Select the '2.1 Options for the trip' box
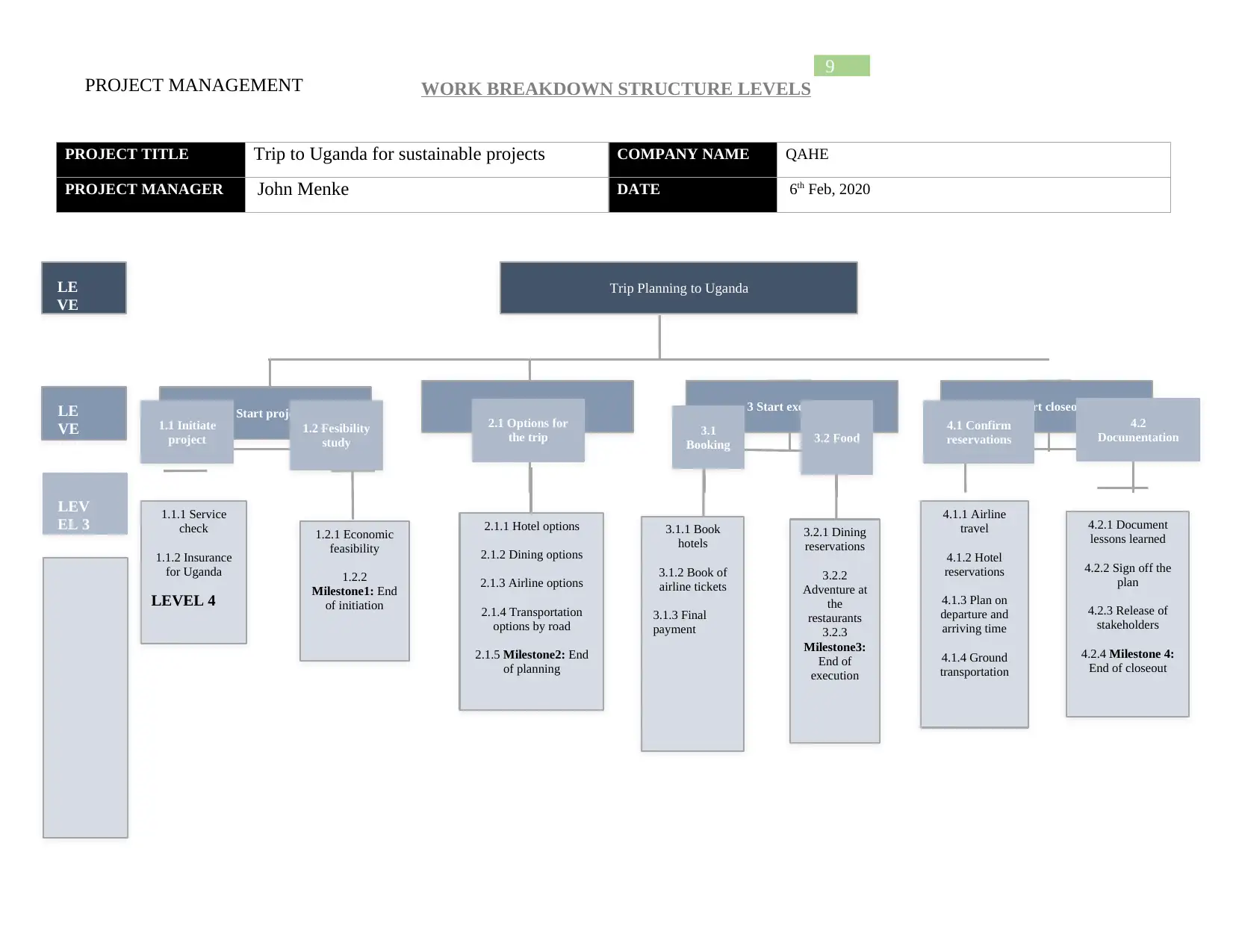The height and width of the screenshot is (952, 1233). click(528, 430)
